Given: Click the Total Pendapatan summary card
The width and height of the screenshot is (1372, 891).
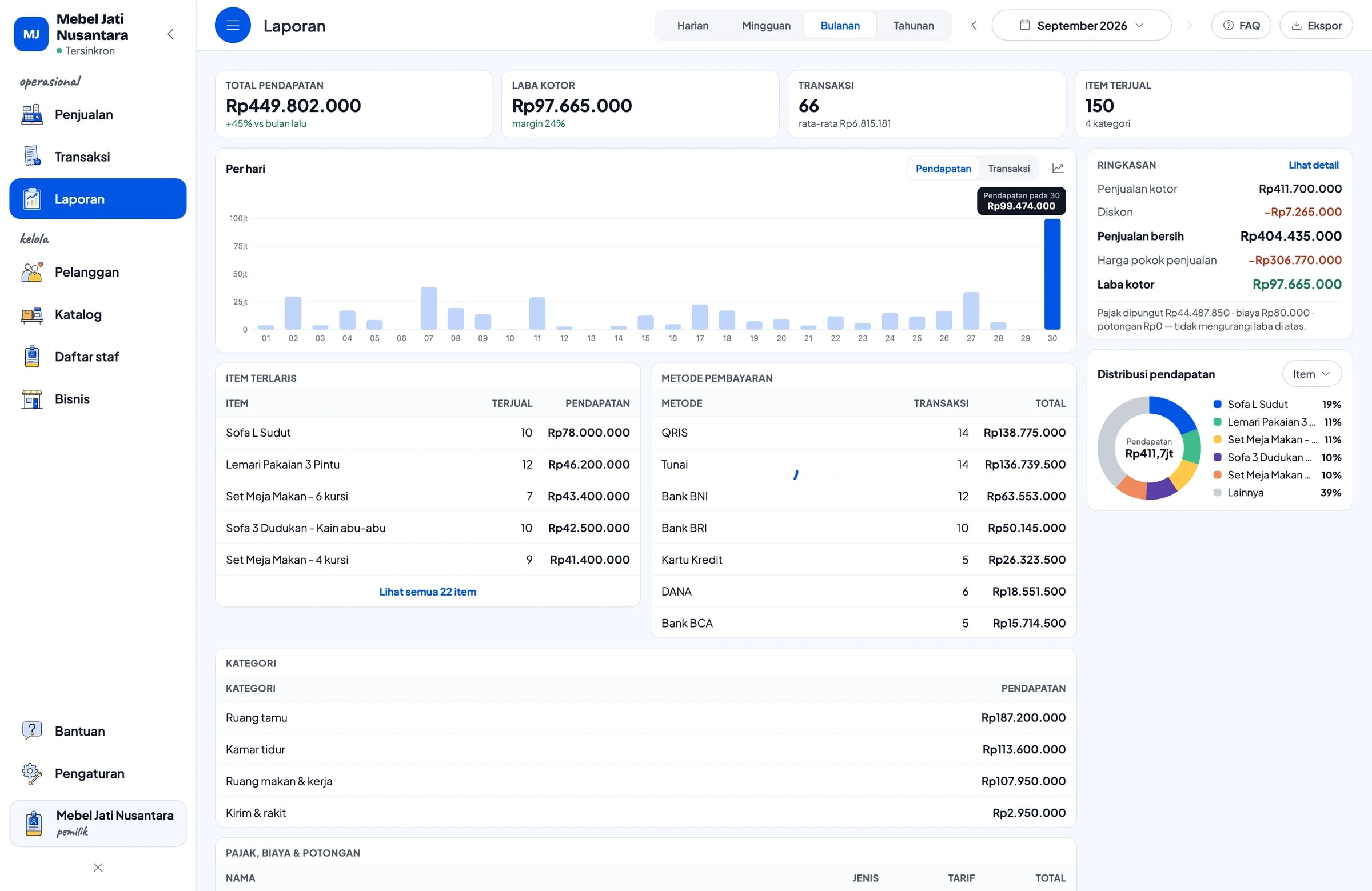Looking at the screenshot, I should click(354, 104).
